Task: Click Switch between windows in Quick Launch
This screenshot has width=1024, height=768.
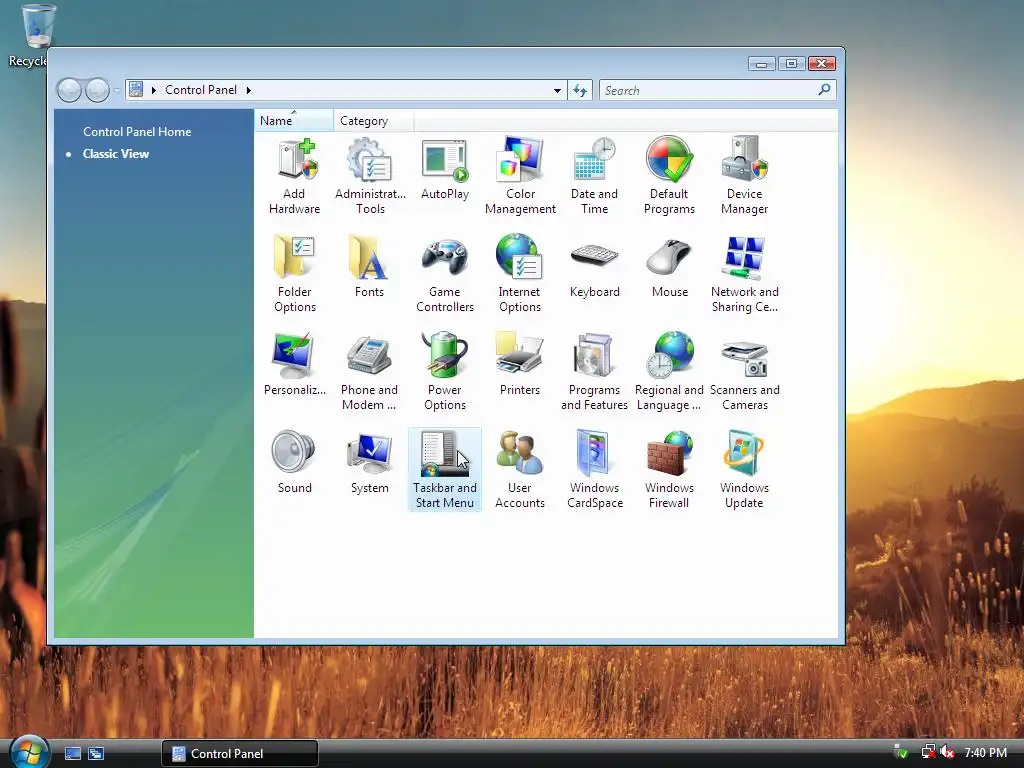Action: pyautogui.click(x=96, y=754)
